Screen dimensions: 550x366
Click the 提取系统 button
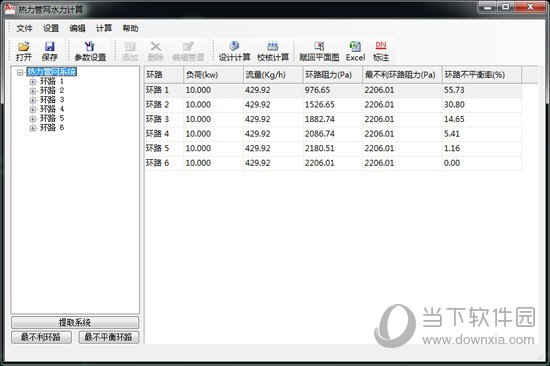coord(75,322)
